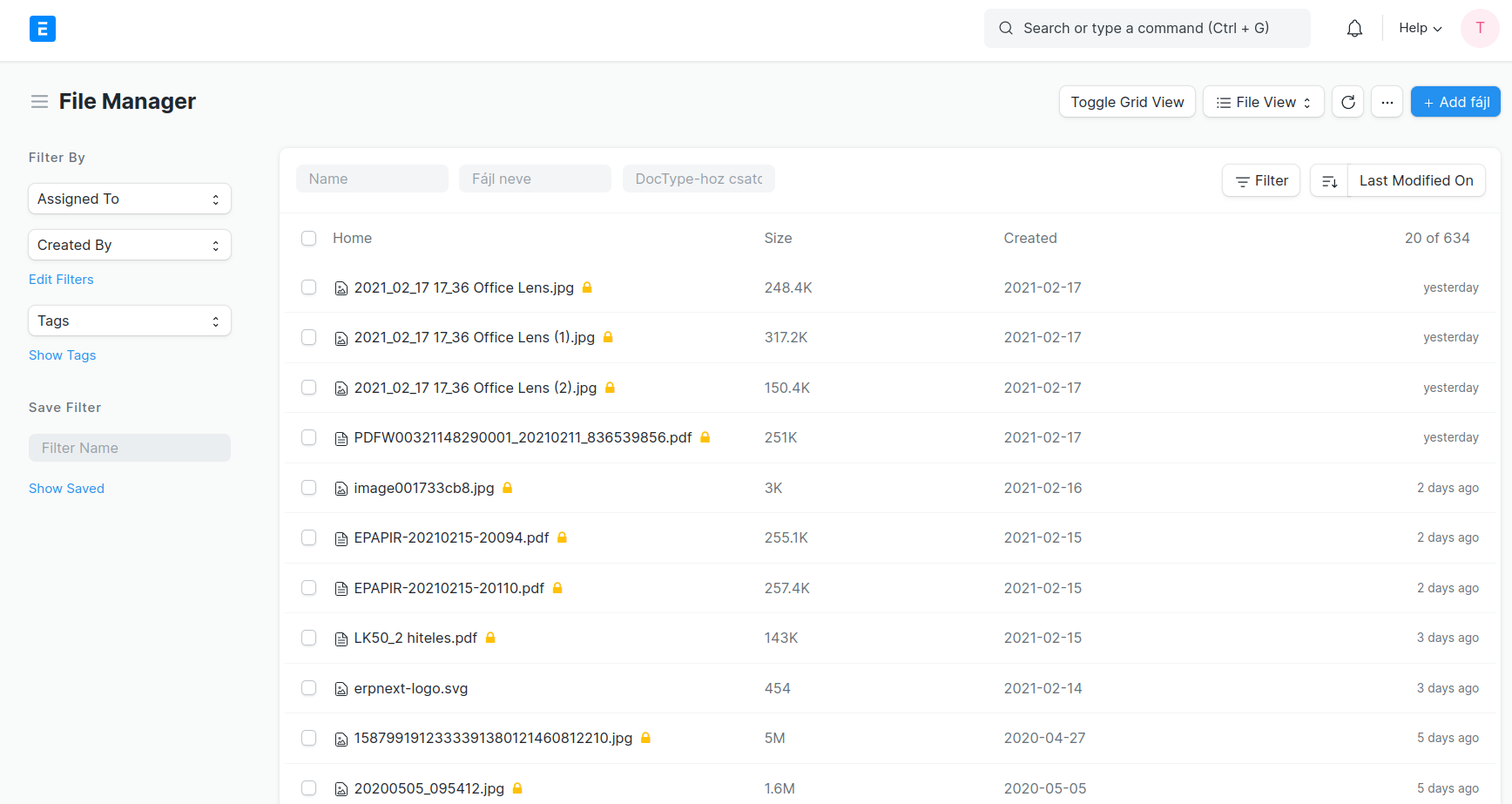Screen dimensions: 1512x804
Task: Click the sort direction icon
Action: (1329, 181)
